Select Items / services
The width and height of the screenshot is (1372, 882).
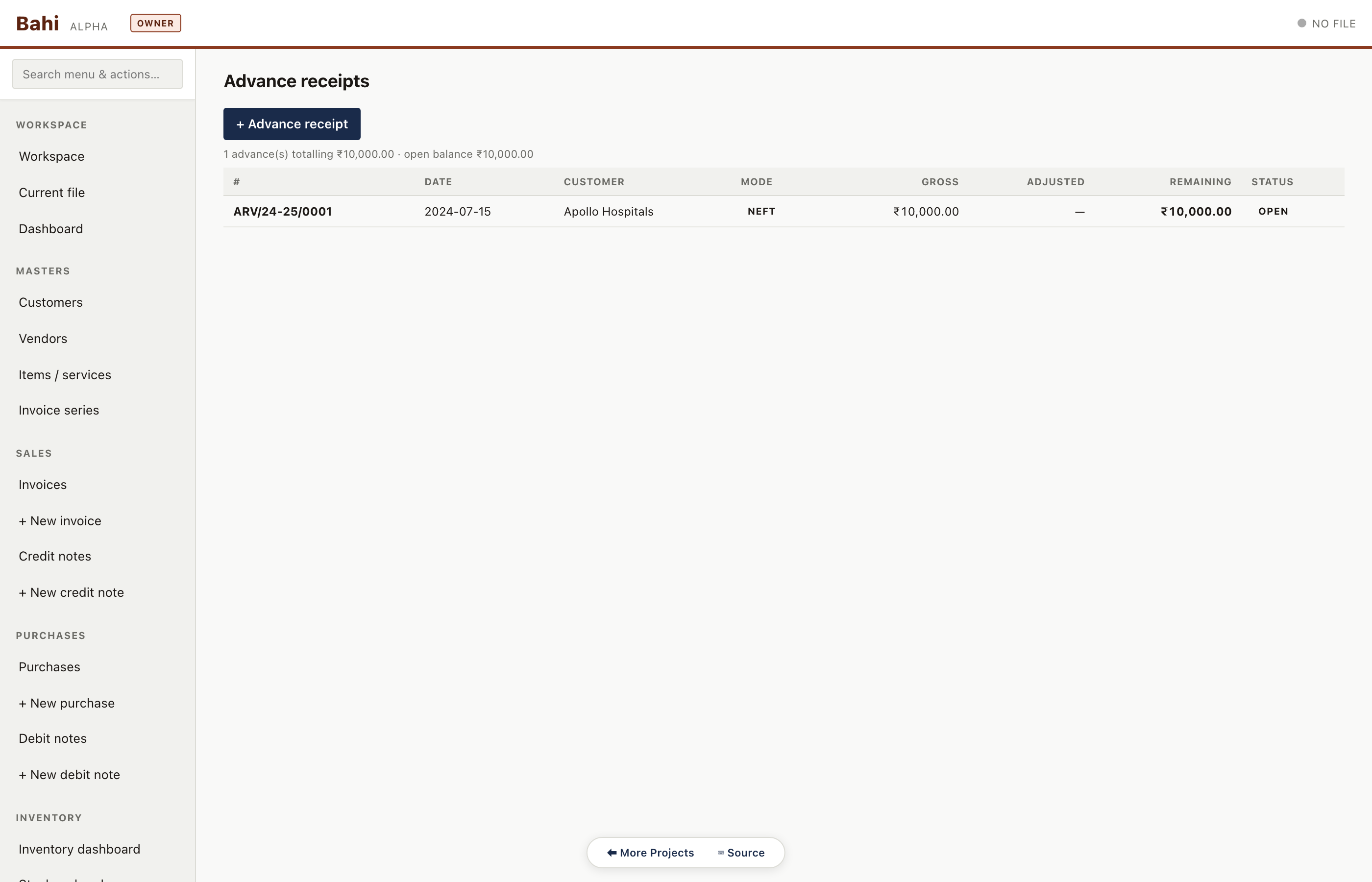pos(65,375)
